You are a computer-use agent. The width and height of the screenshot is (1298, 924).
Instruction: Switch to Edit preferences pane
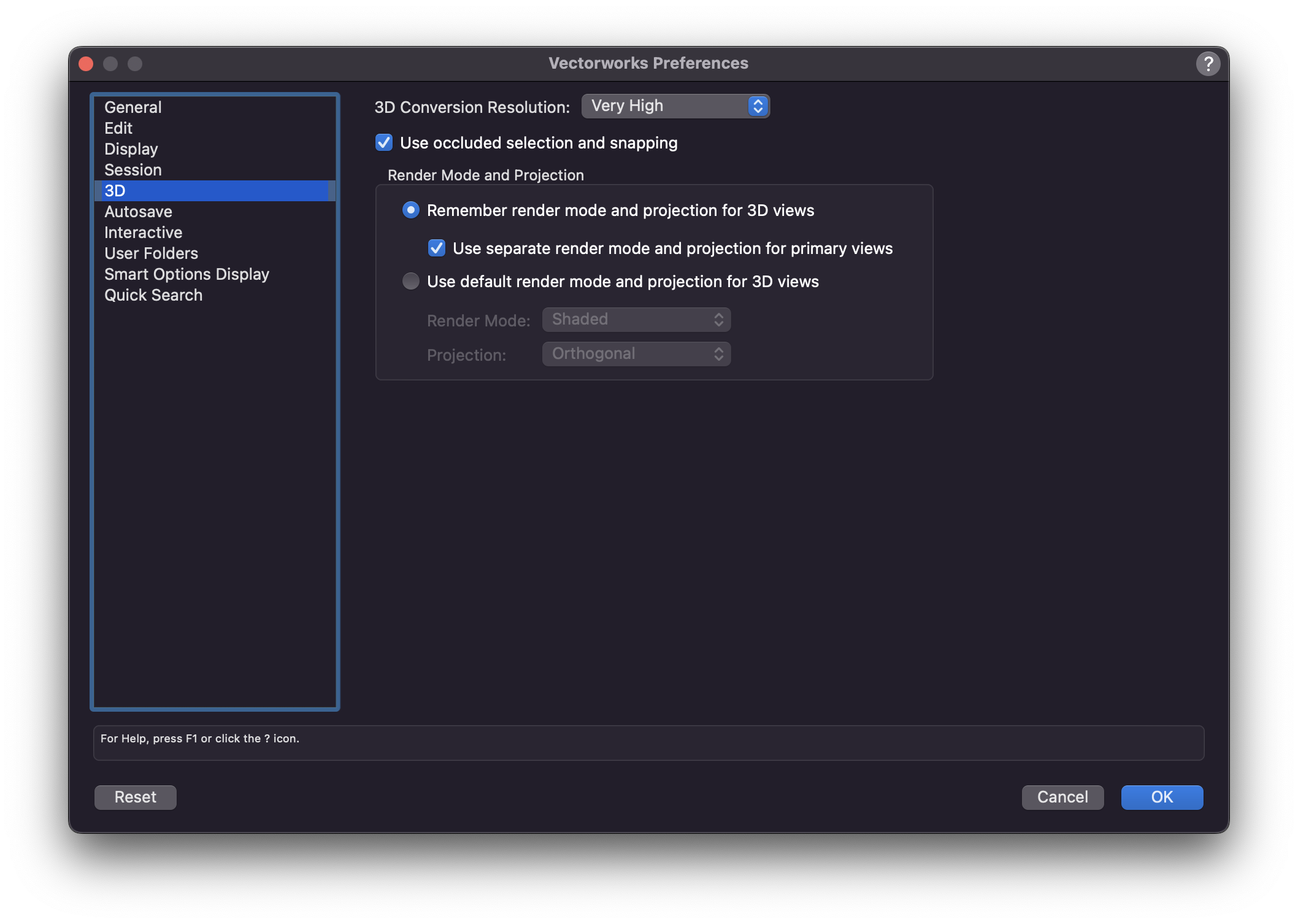click(x=118, y=128)
